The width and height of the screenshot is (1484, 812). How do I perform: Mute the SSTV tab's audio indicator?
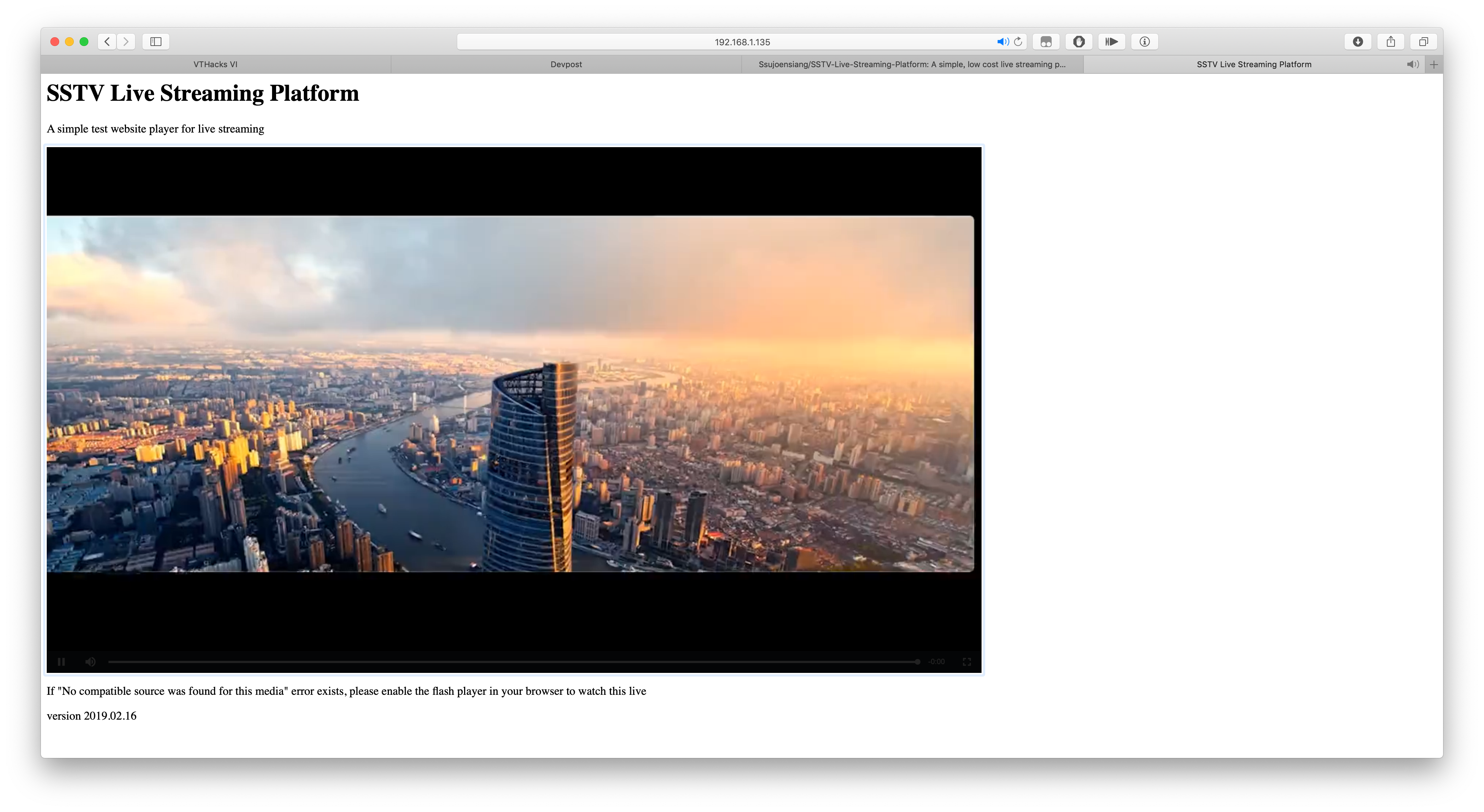tap(1412, 65)
